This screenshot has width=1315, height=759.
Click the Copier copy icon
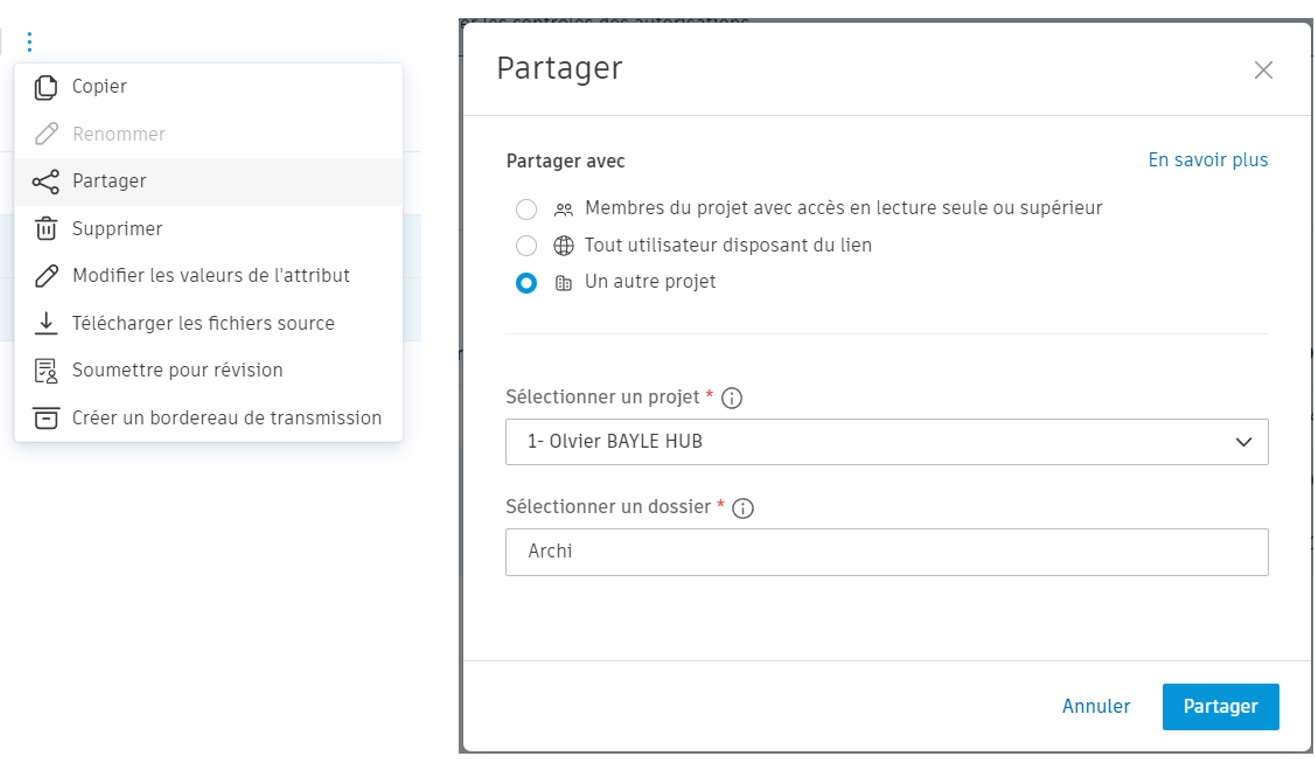[46, 87]
